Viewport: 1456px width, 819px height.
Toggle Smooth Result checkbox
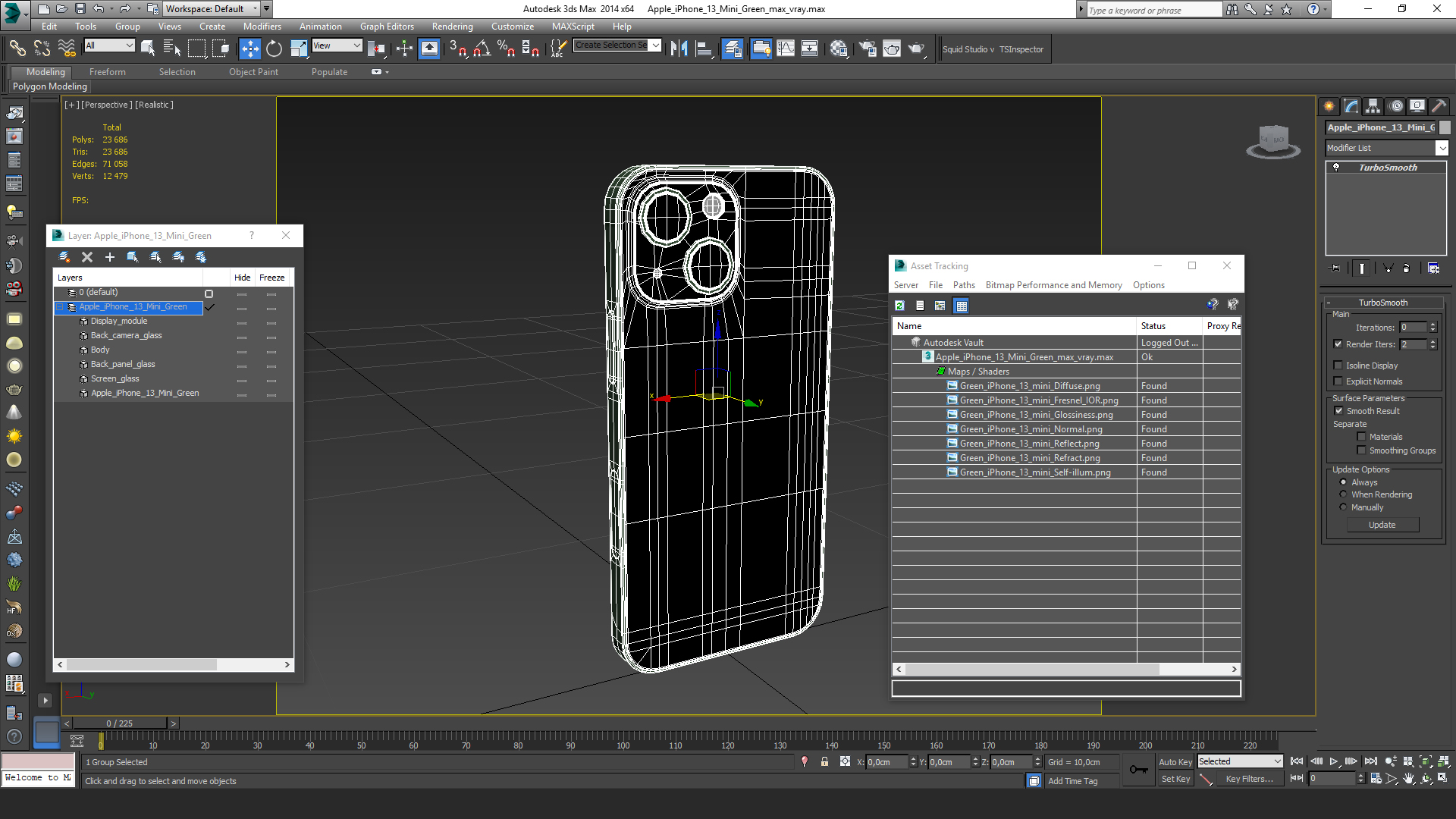tap(1339, 410)
